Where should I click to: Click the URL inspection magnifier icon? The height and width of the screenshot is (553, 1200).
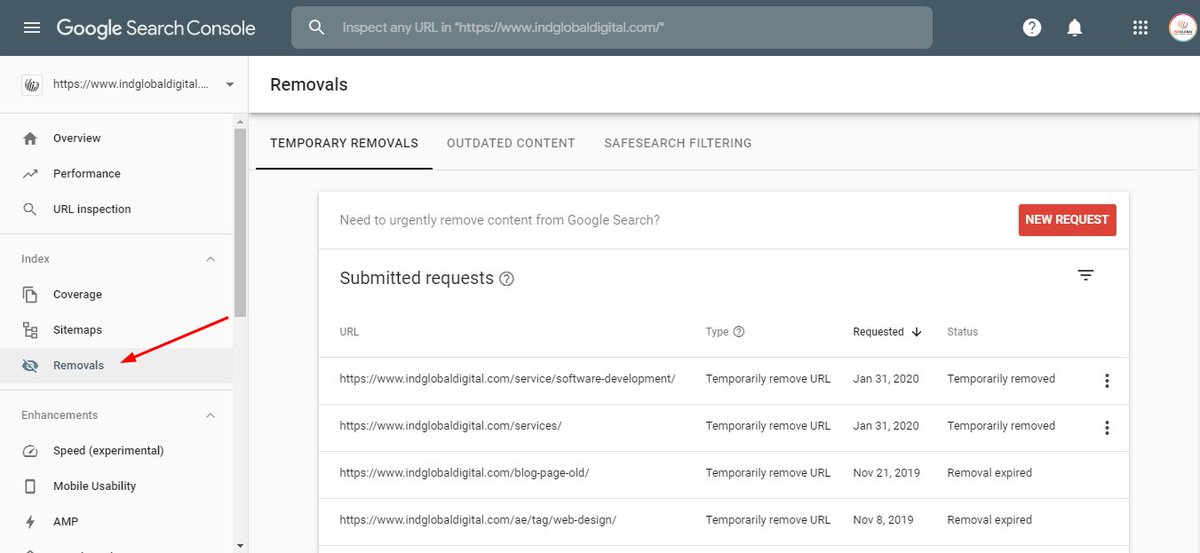(x=31, y=209)
